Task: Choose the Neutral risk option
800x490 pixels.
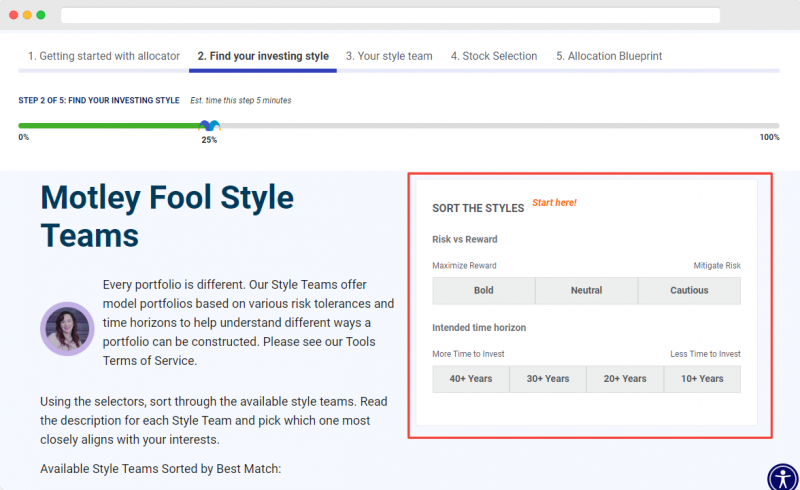Action: [587, 290]
